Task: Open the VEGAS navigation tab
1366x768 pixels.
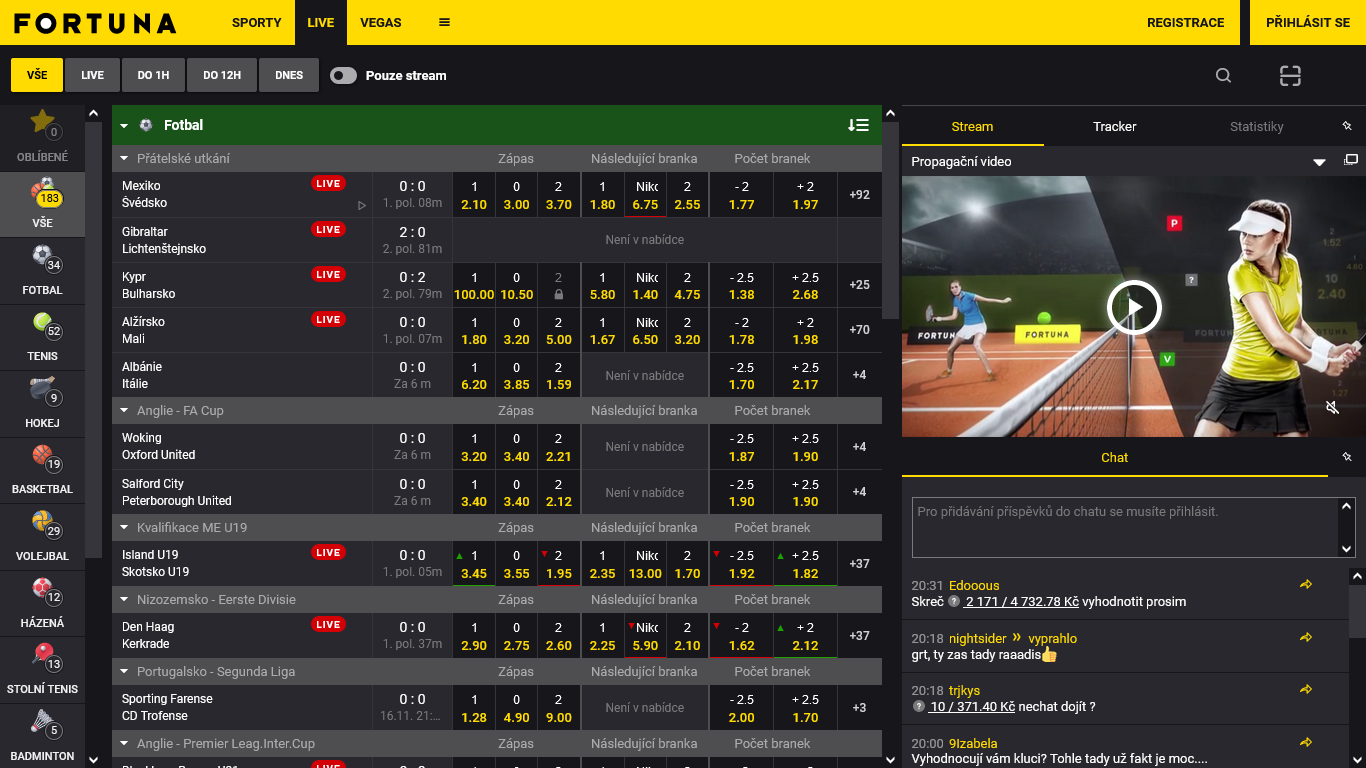Action: tap(381, 22)
